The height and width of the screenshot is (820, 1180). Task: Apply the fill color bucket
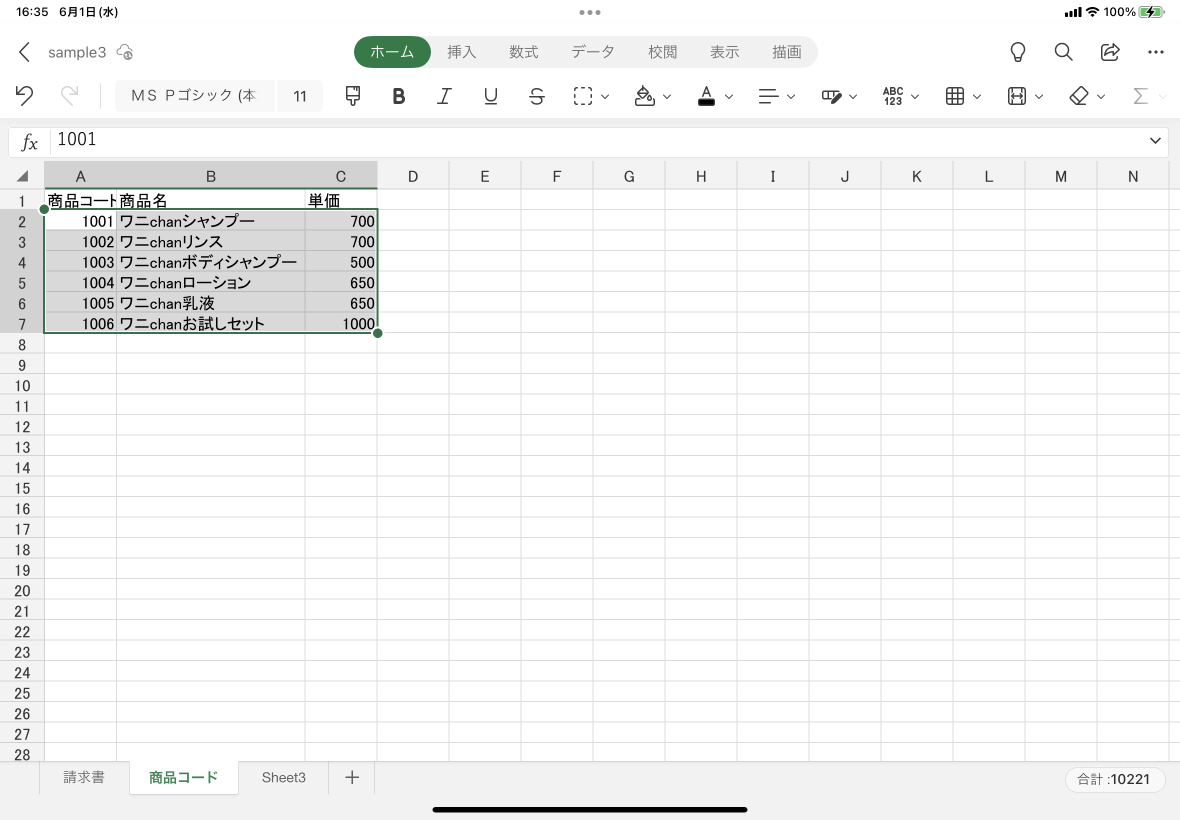click(644, 96)
